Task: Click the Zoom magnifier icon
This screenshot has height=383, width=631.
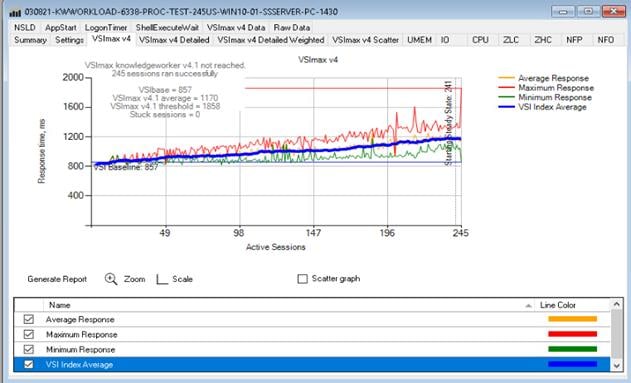Action: pyautogui.click(x=111, y=279)
